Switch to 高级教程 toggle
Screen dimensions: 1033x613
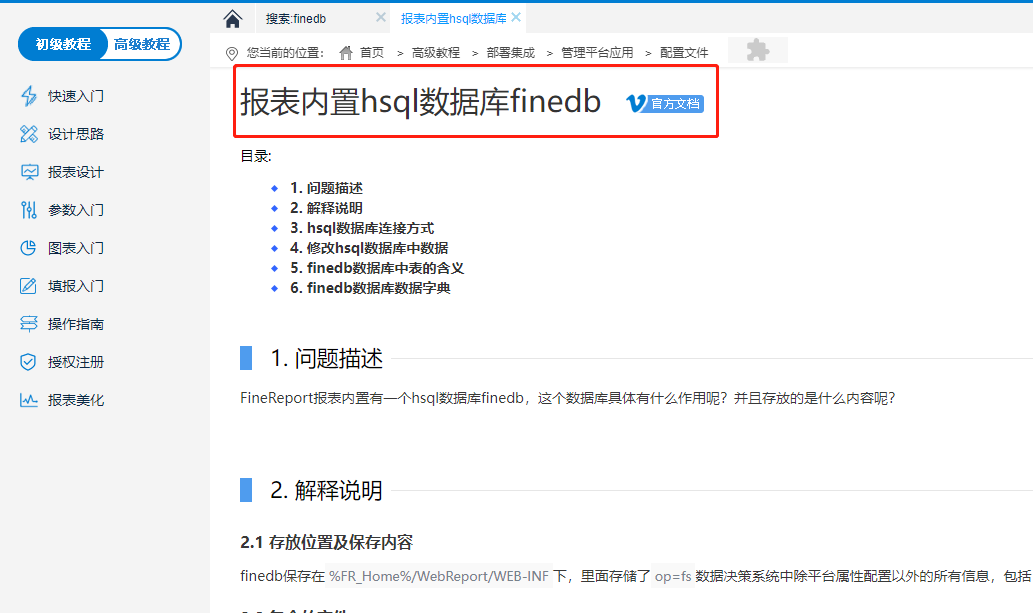142,44
